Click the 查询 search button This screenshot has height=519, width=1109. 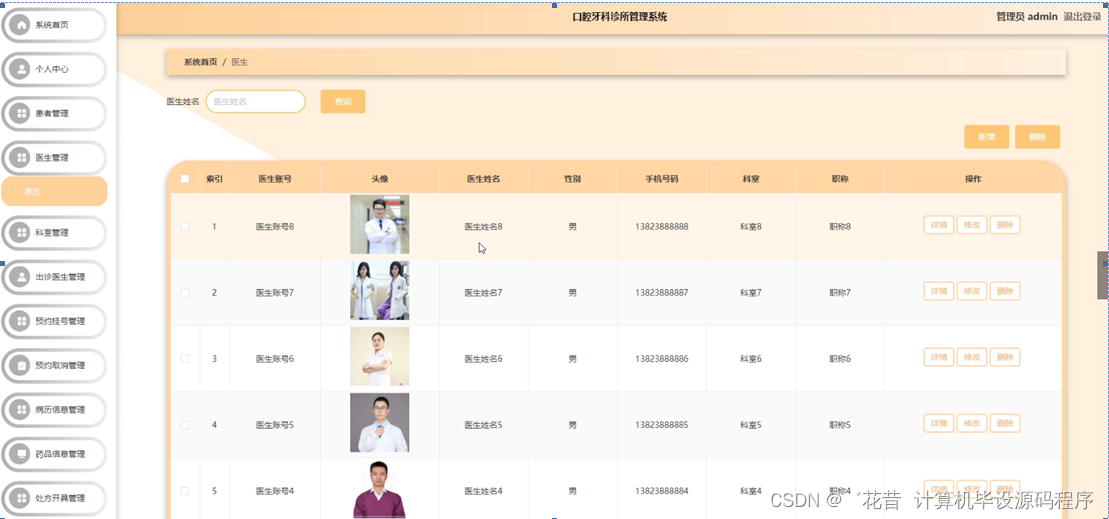[343, 102]
